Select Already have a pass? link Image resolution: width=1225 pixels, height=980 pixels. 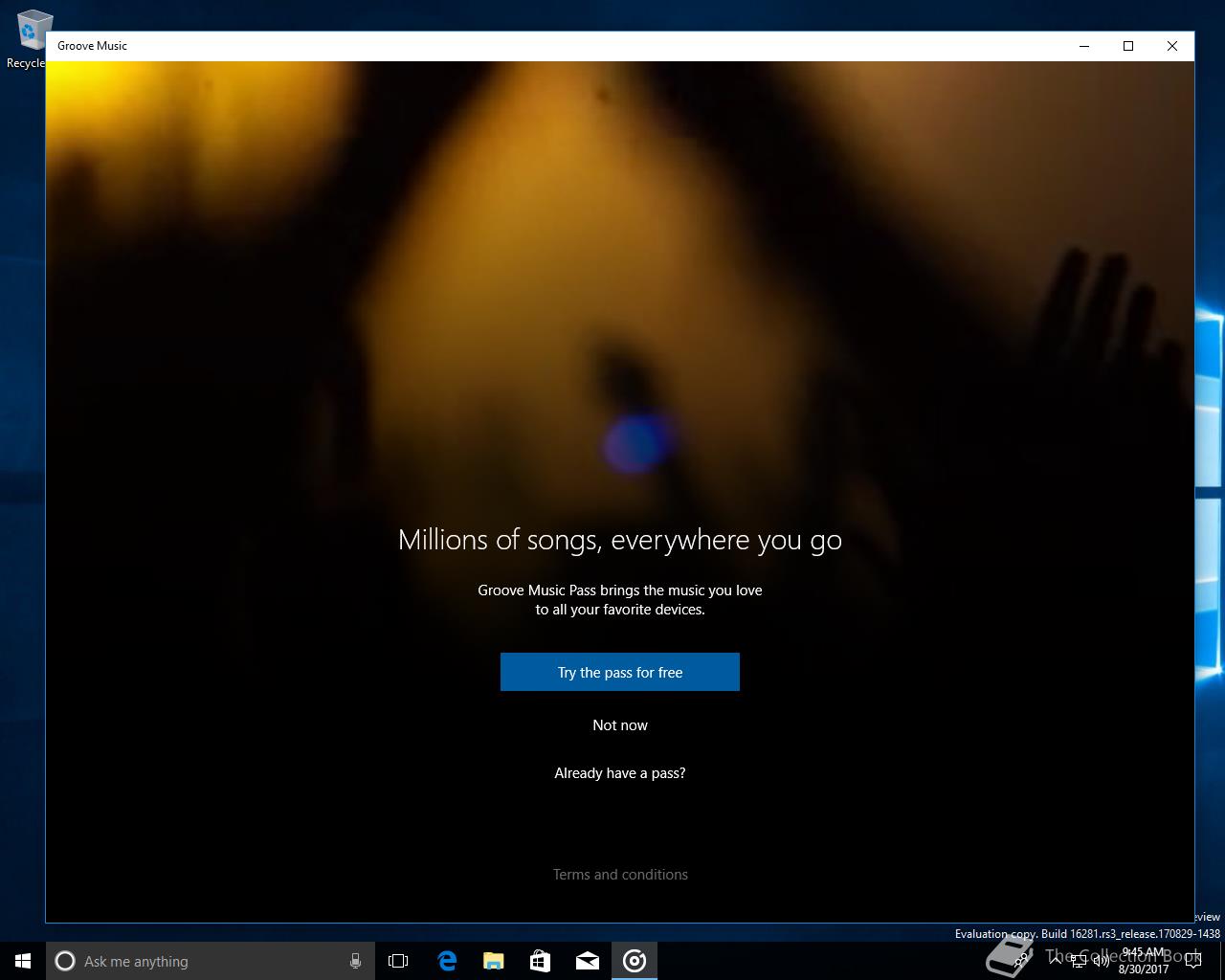click(x=620, y=773)
